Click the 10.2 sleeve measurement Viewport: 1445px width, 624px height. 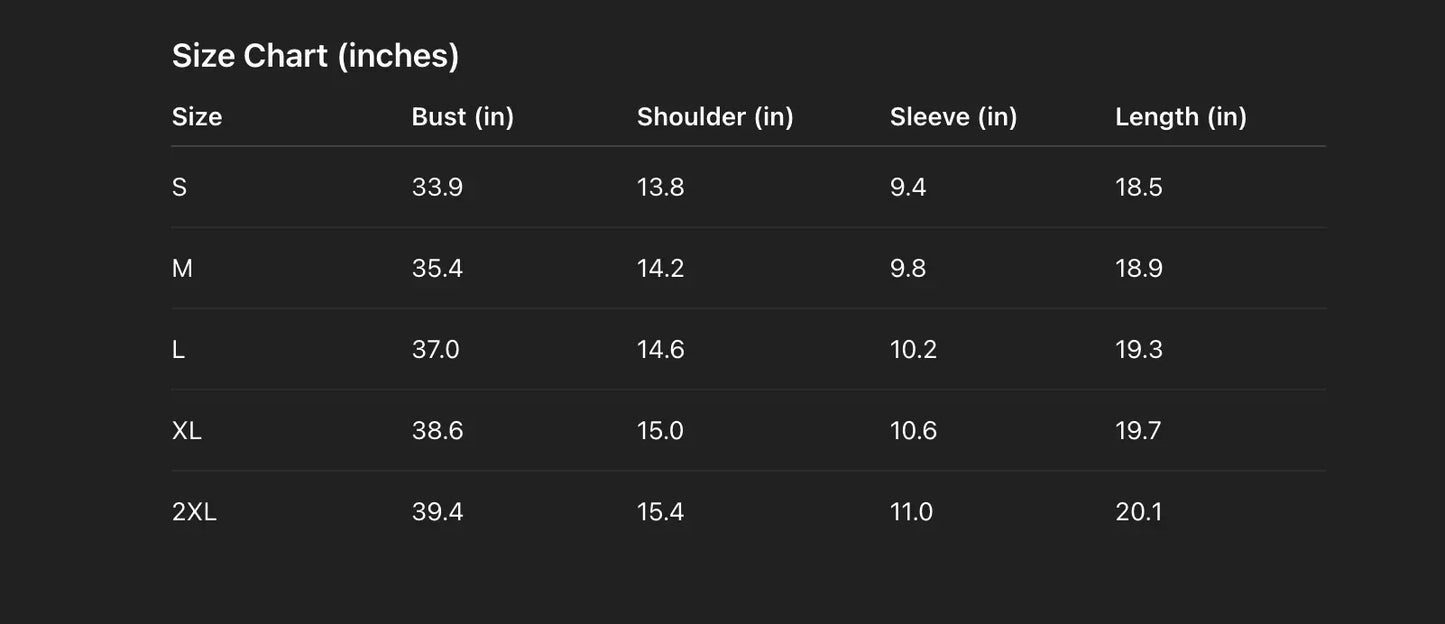tap(913, 349)
